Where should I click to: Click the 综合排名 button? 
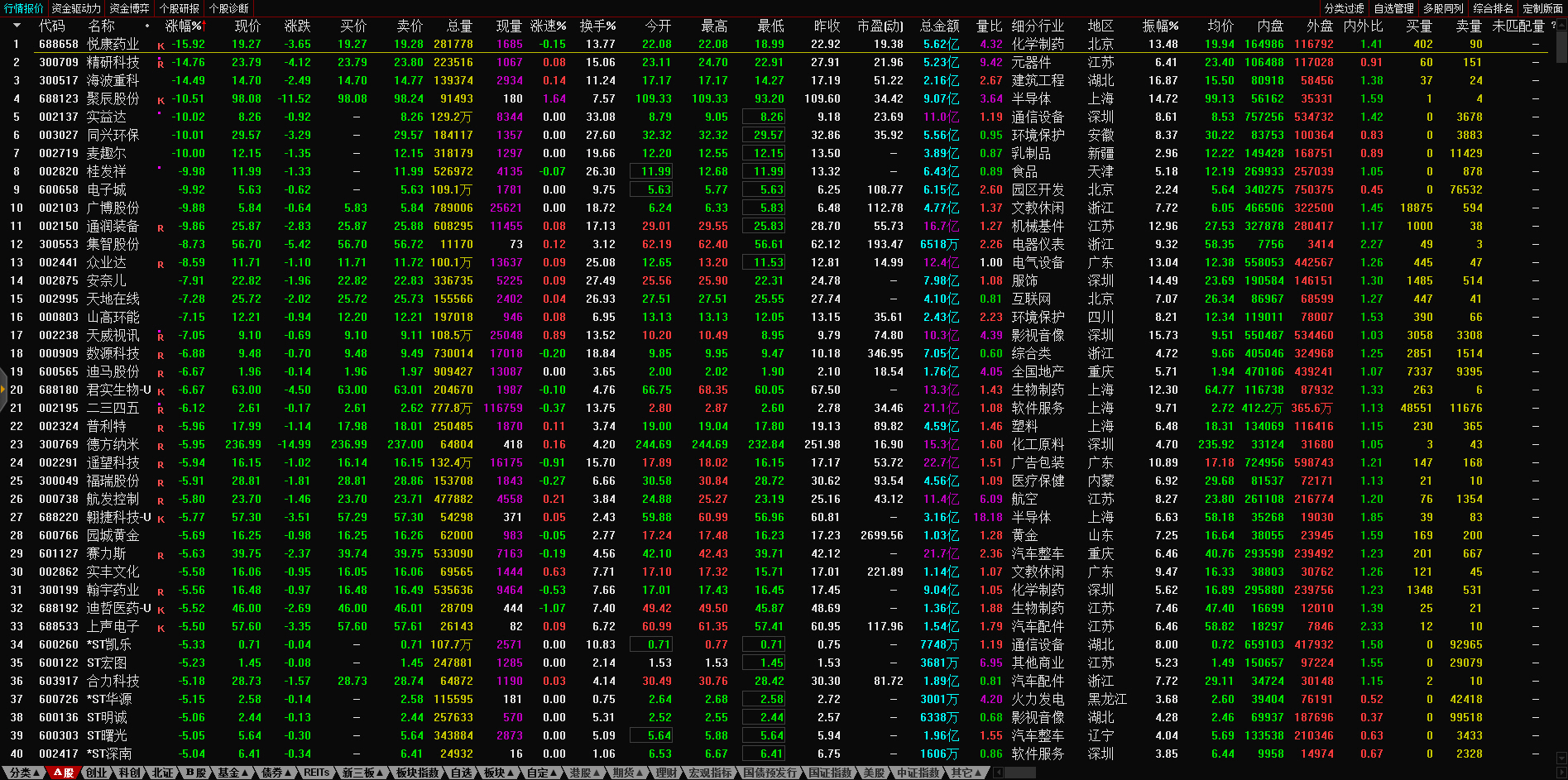click(1493, 8)
